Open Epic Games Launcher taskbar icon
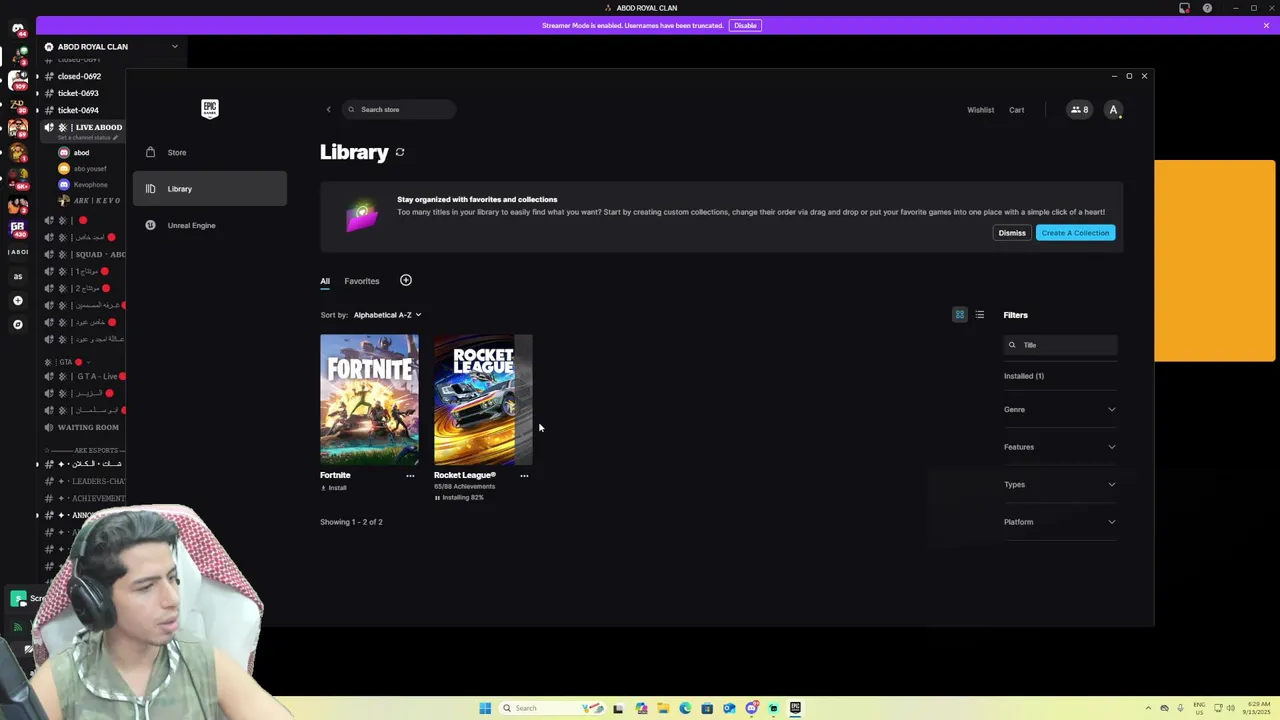This screenshot has height=720, width=1280. [795, 708]
